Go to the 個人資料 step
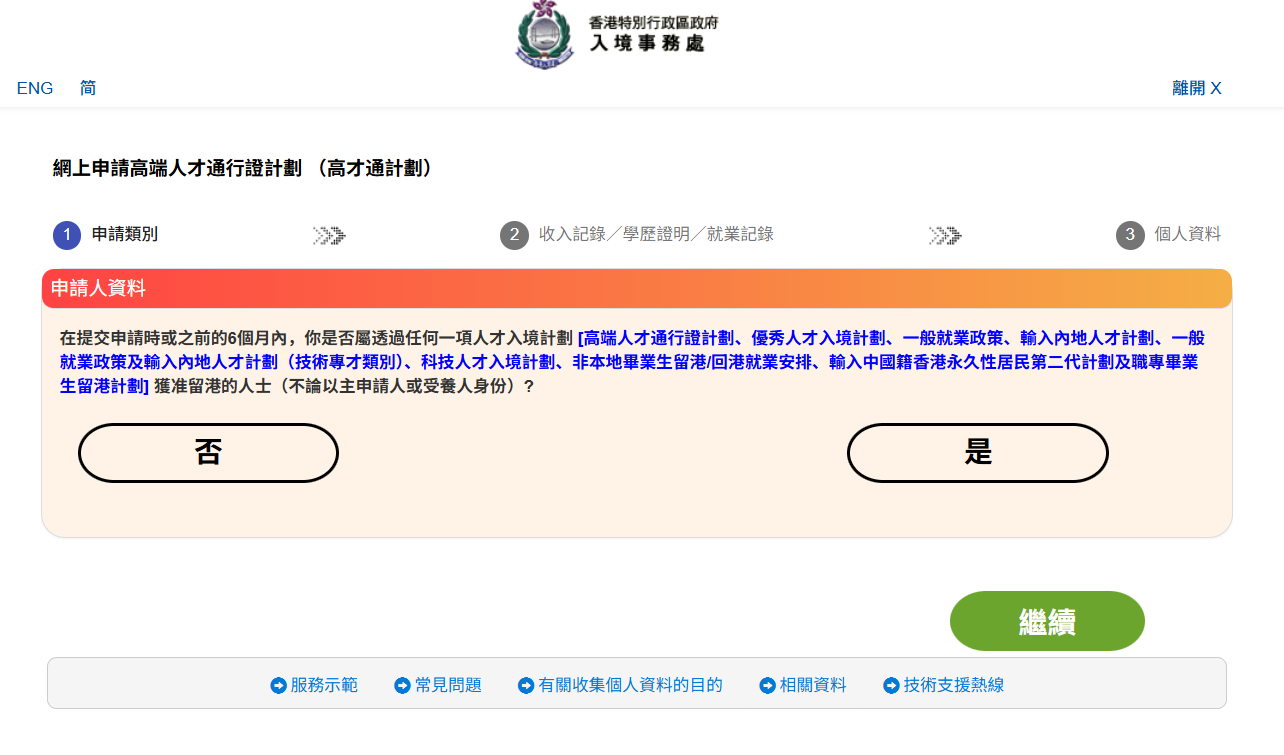 1187,234
